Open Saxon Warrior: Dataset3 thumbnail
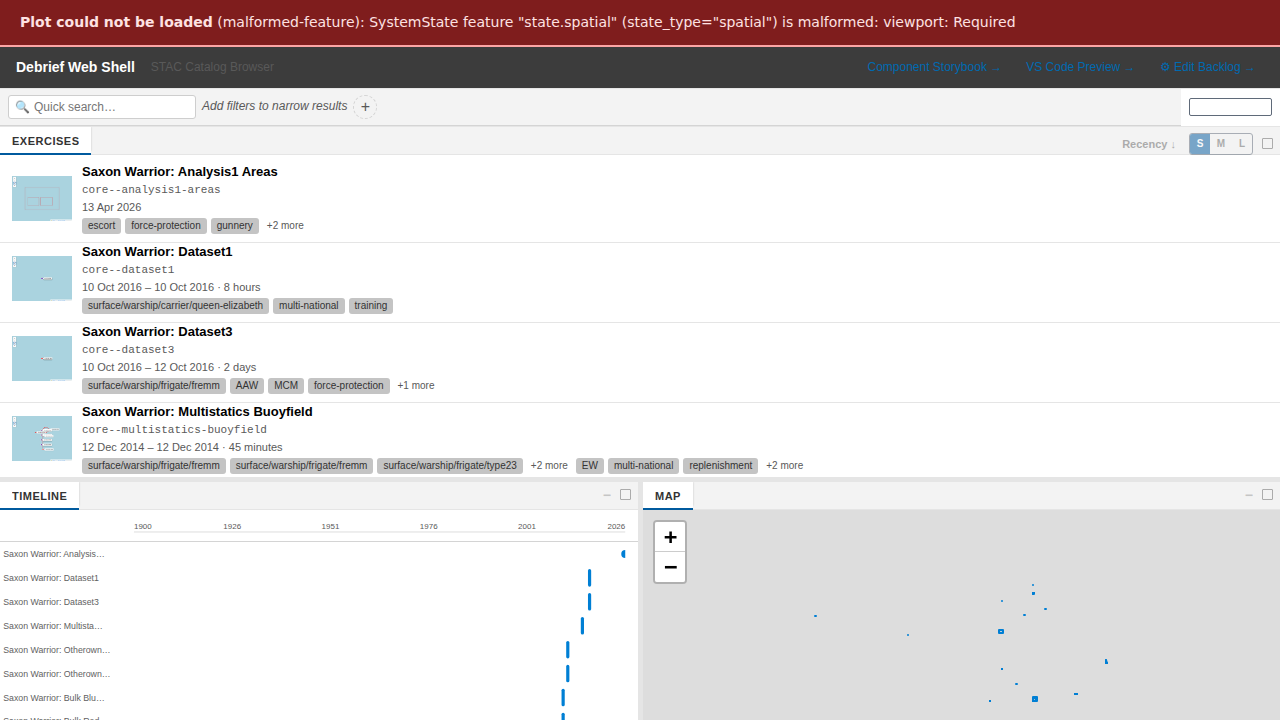The width and height of the screenshot is (1280, 720). point(42,358)
